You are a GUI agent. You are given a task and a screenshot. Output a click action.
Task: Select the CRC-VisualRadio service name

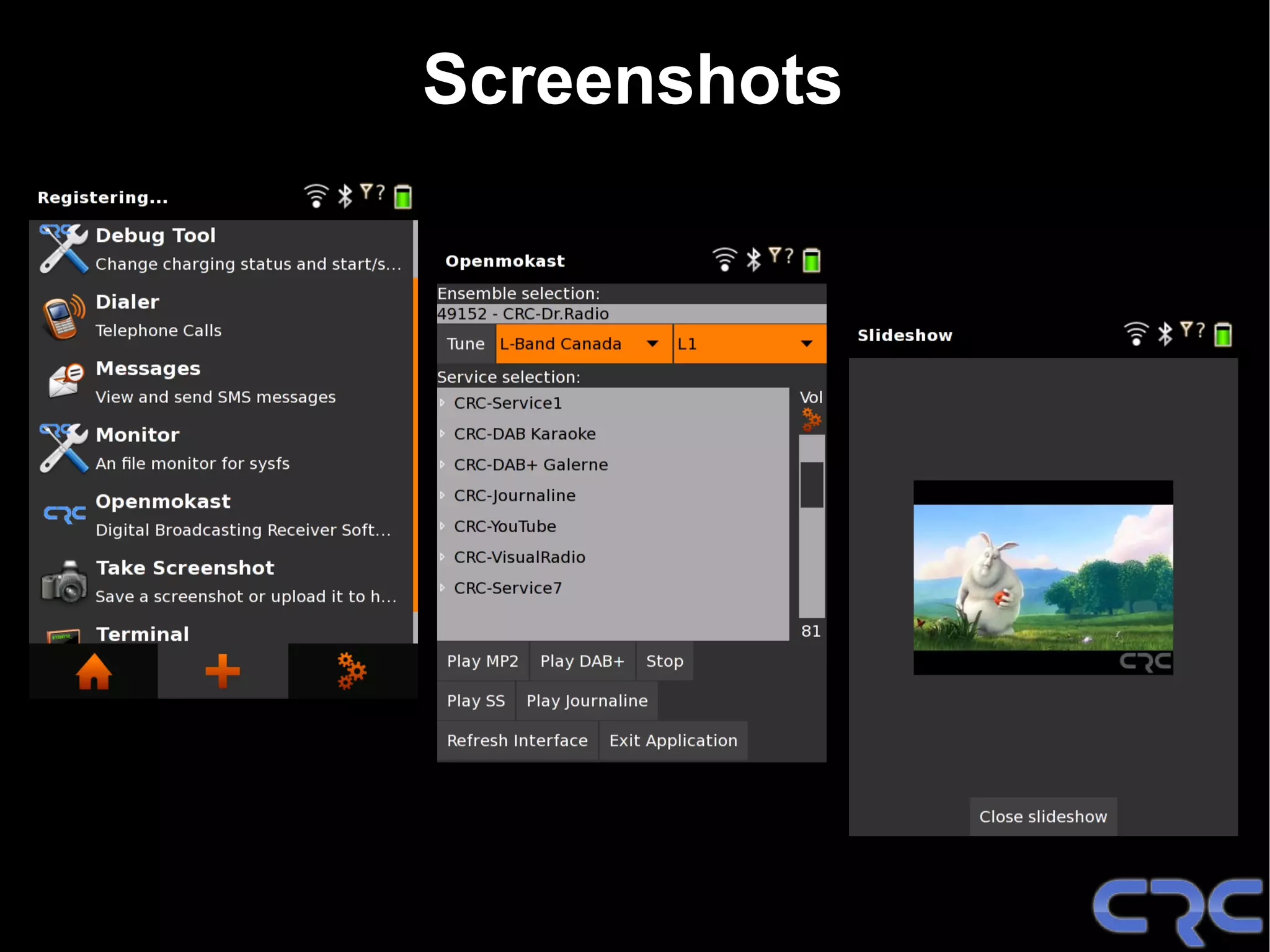[x=520, y=557]
